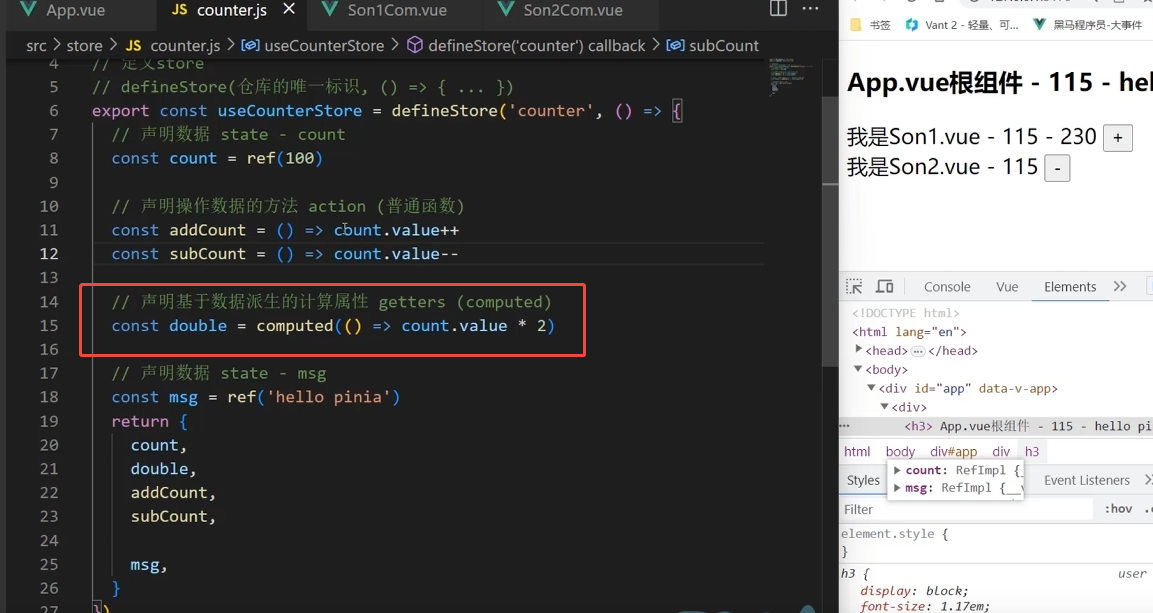Click the minus button beside Son2.vue
The height and width of the screenshot is (613, 1153).
(1057, 168)
